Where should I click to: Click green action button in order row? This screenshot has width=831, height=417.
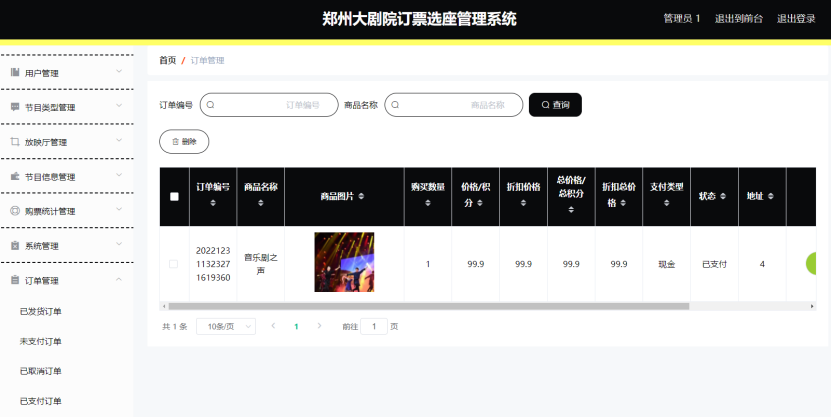click(x=811, y=264)
